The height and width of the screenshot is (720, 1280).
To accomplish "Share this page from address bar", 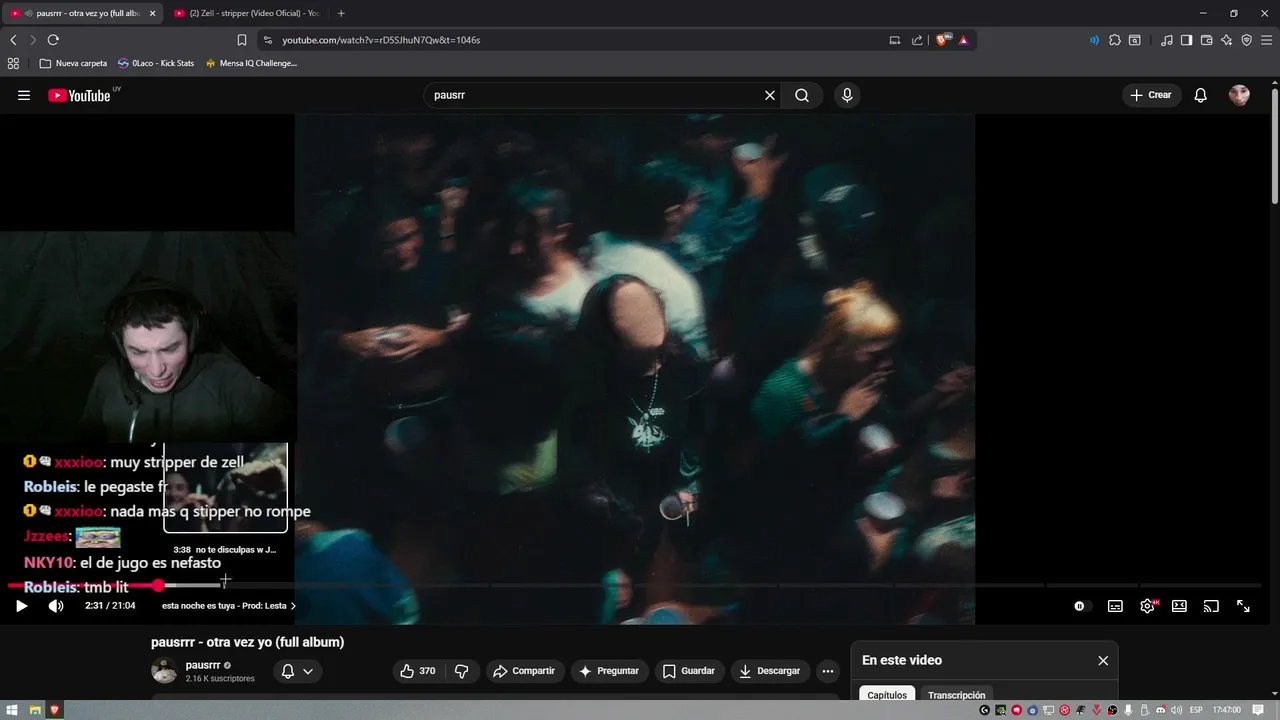I will pos(917,40).
